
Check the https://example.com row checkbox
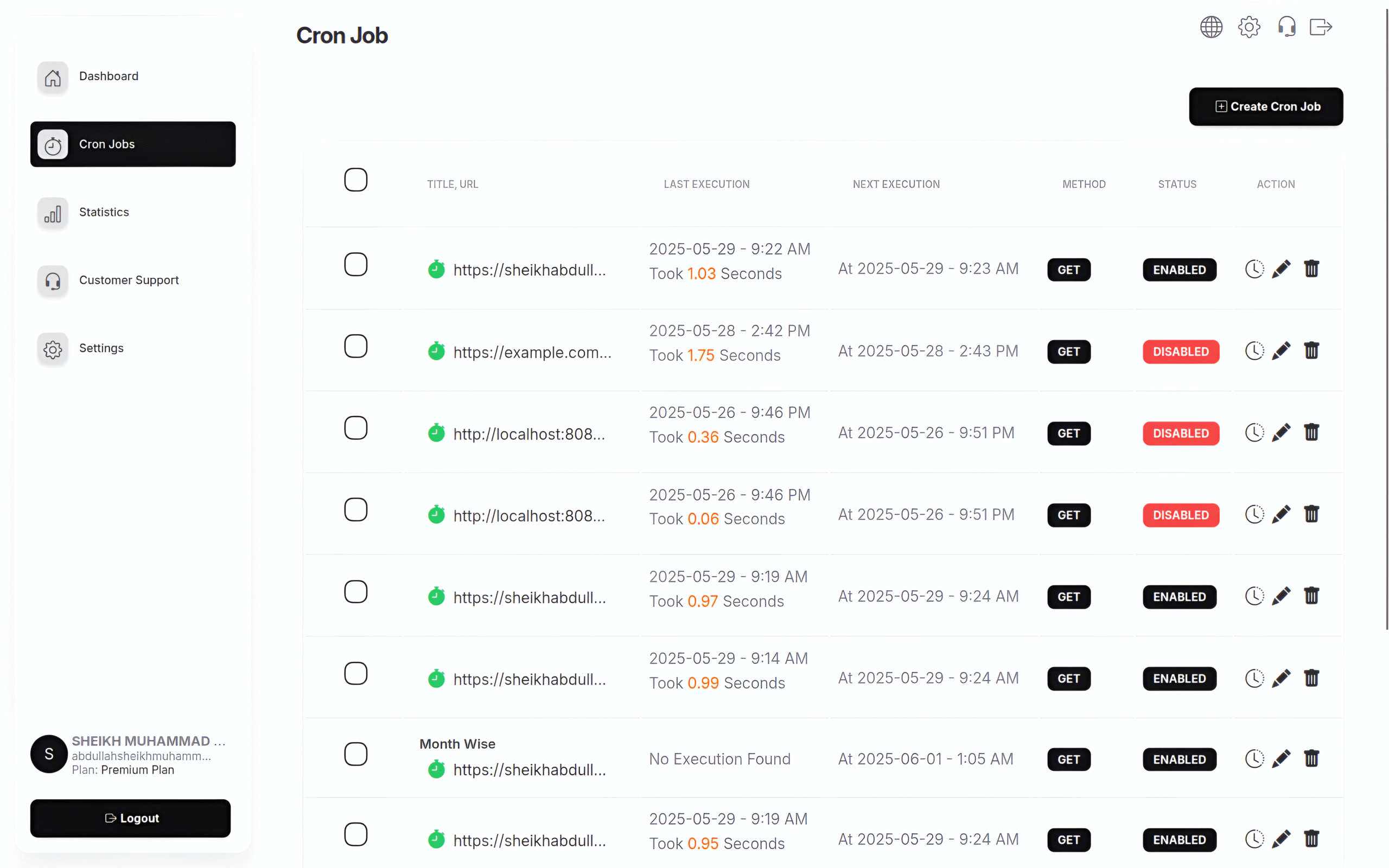pos(356,346)
